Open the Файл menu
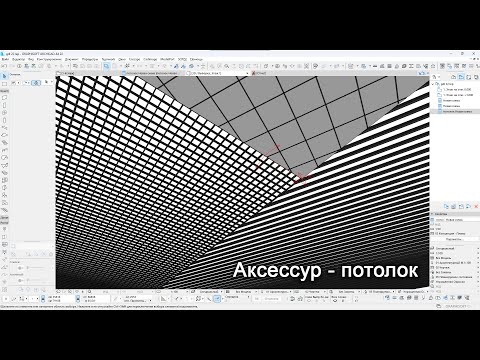Screen dimensions: 480x360 tap(5, 59)
